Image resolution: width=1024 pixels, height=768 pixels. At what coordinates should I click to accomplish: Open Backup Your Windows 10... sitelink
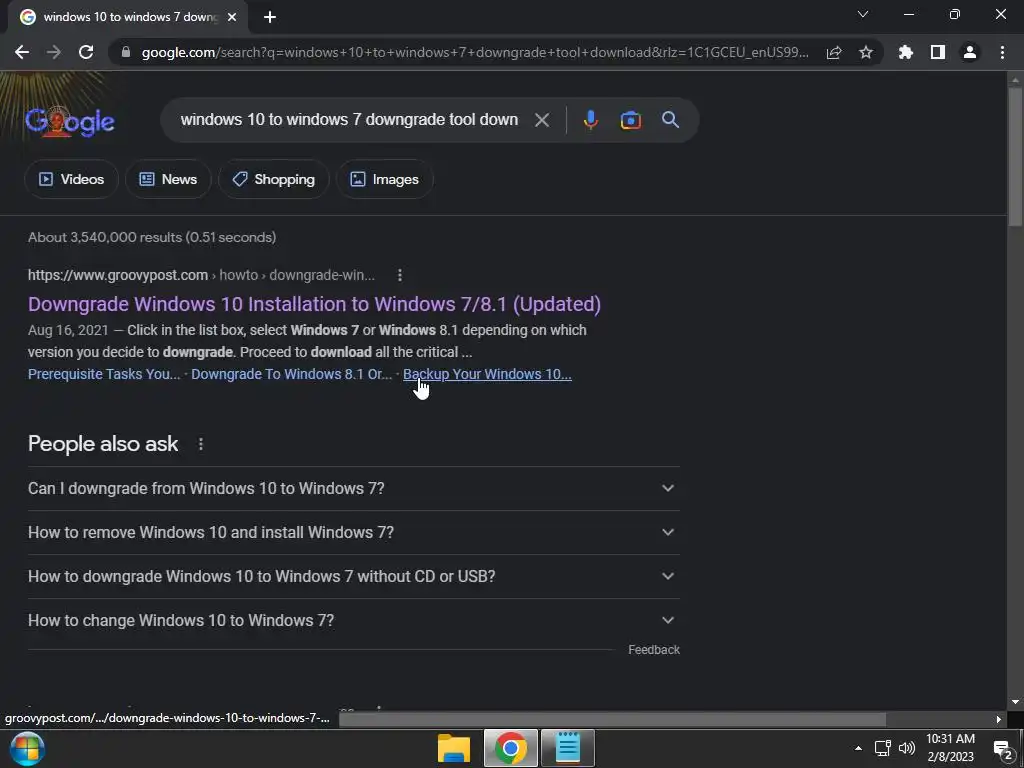click(x=487, y=374)
